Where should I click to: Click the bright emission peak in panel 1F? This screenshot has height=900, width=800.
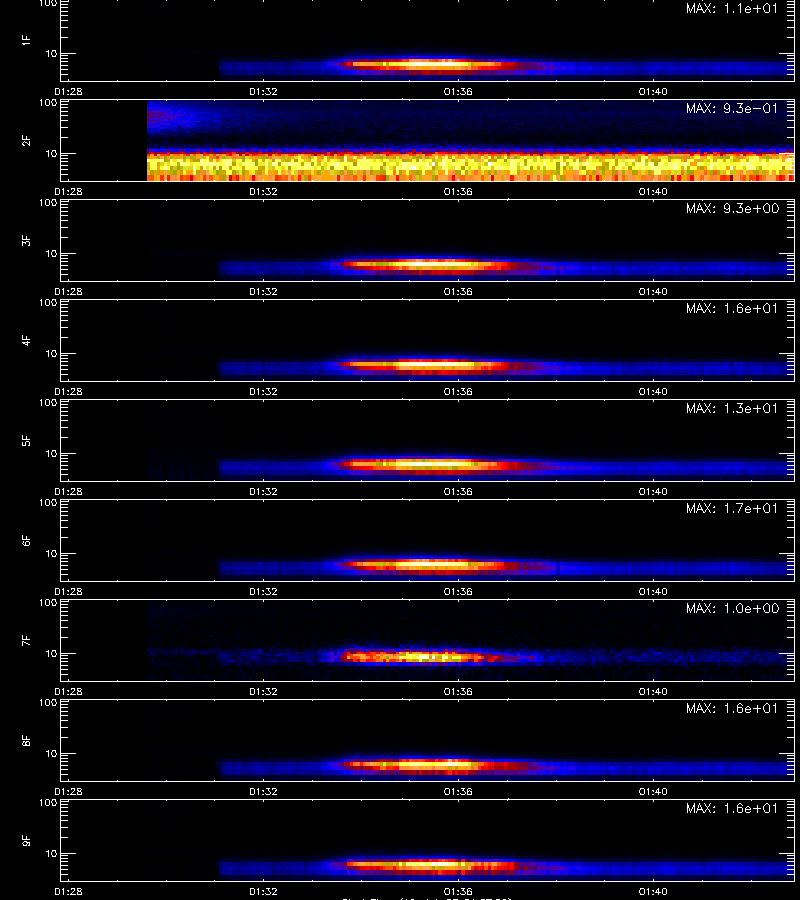(429, 64)
